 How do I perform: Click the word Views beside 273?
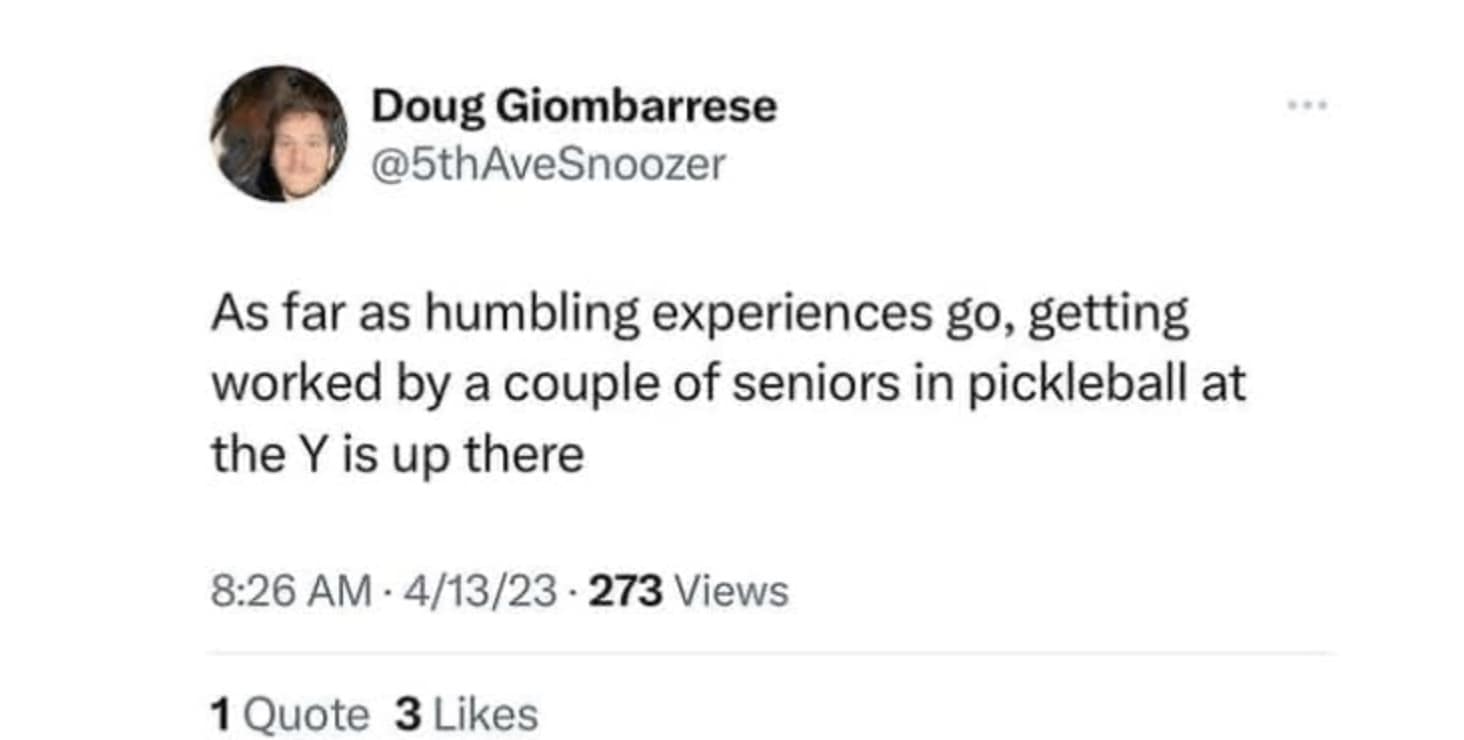pyautogui.click(x=732, y=592)
